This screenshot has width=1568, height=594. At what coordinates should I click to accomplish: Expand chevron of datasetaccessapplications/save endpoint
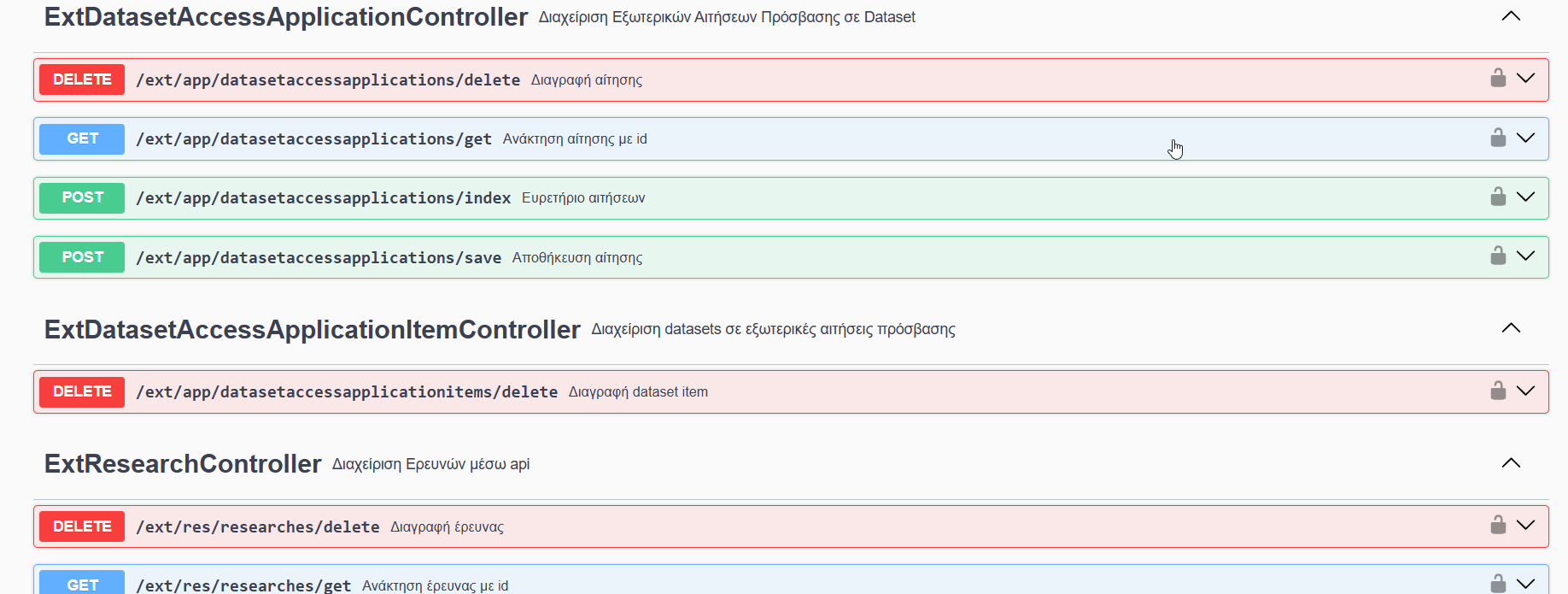click(1525, 256)
